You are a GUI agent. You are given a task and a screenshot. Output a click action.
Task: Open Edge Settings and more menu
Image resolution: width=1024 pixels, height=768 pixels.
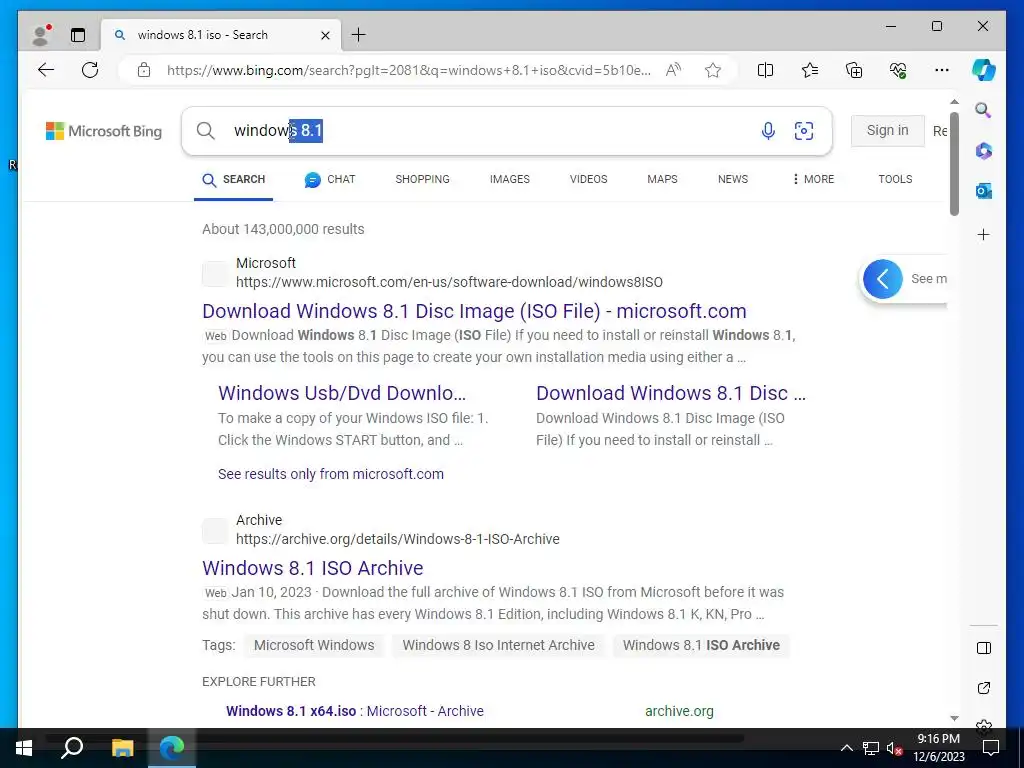pyautogui.click(x=941, y=70)
